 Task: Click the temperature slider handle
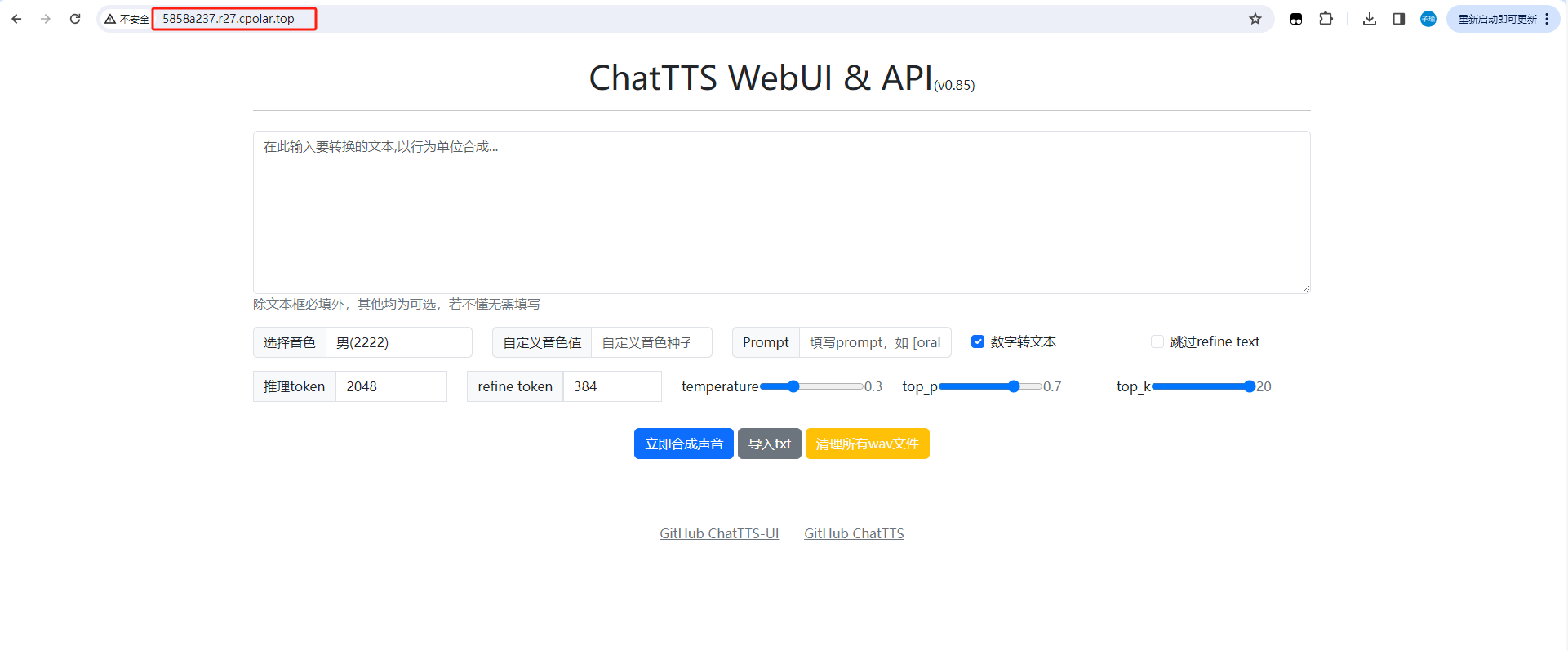point(793,386)
